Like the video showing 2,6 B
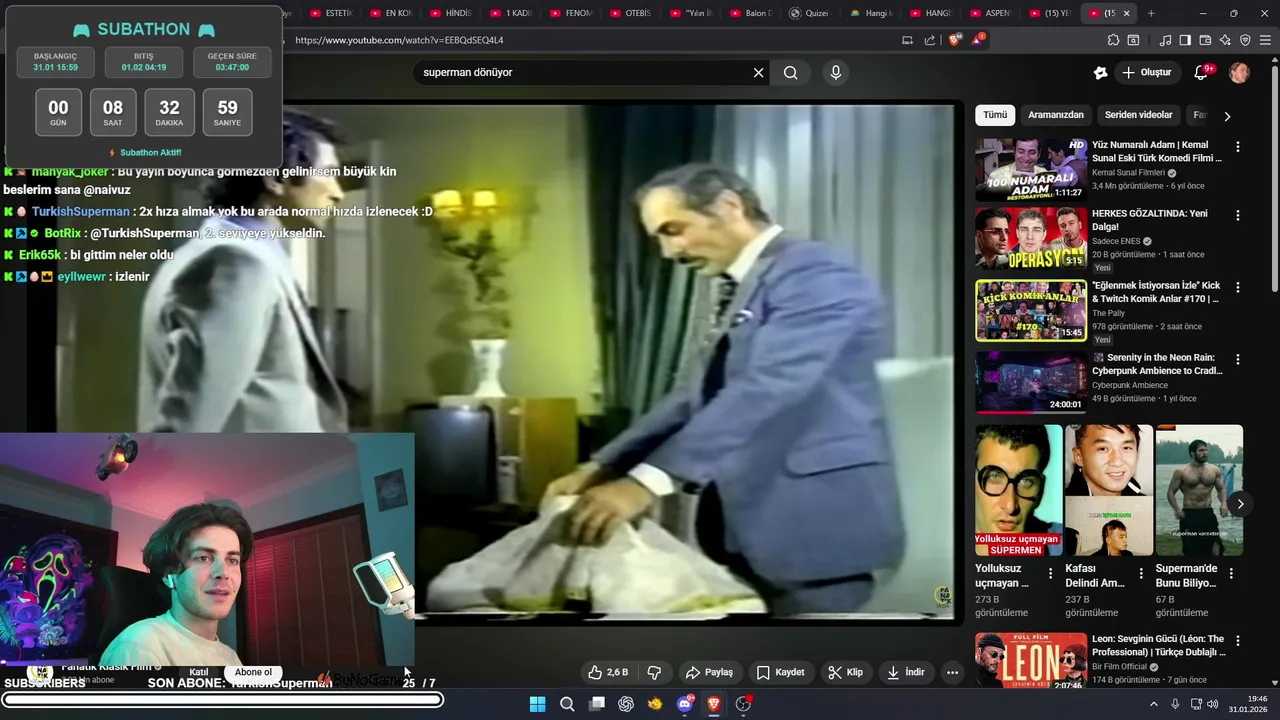This screenshot has height=720, width=1280. (x=608, y=672)
